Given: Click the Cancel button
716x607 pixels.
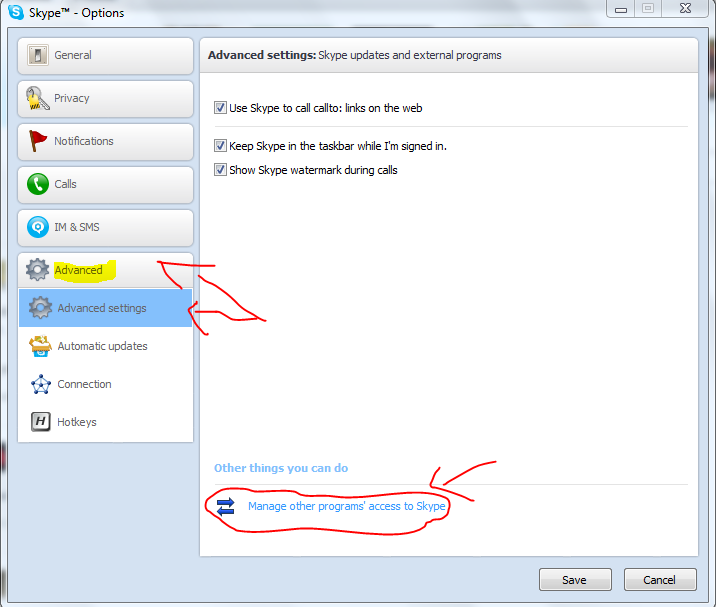Looking at the screenshot, I should coord(660,580).
